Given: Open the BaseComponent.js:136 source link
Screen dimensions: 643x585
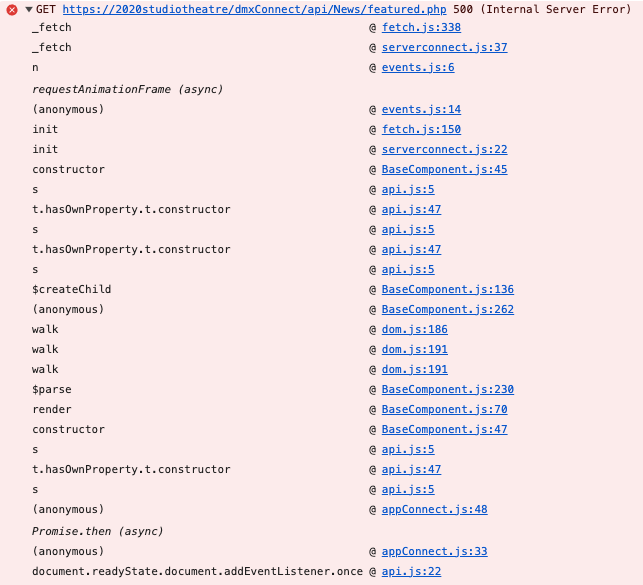Looking at the screenshot, I should tap(447, 290).
